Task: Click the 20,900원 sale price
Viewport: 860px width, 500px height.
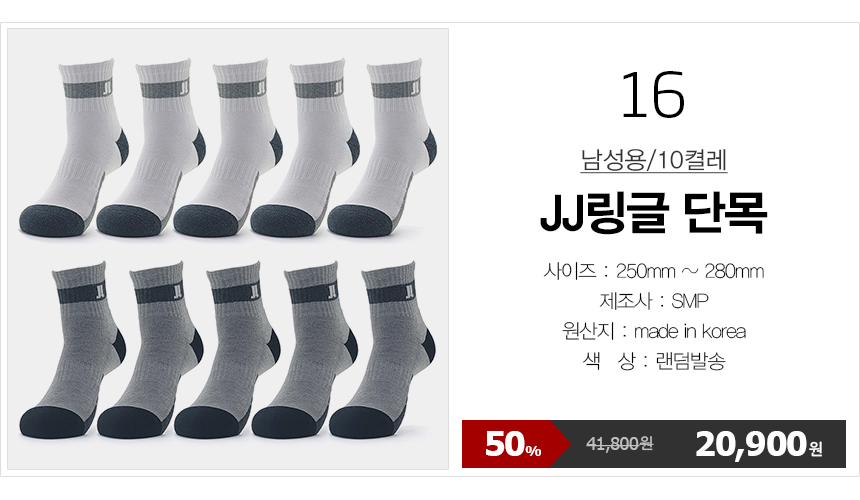Action: 759,444
